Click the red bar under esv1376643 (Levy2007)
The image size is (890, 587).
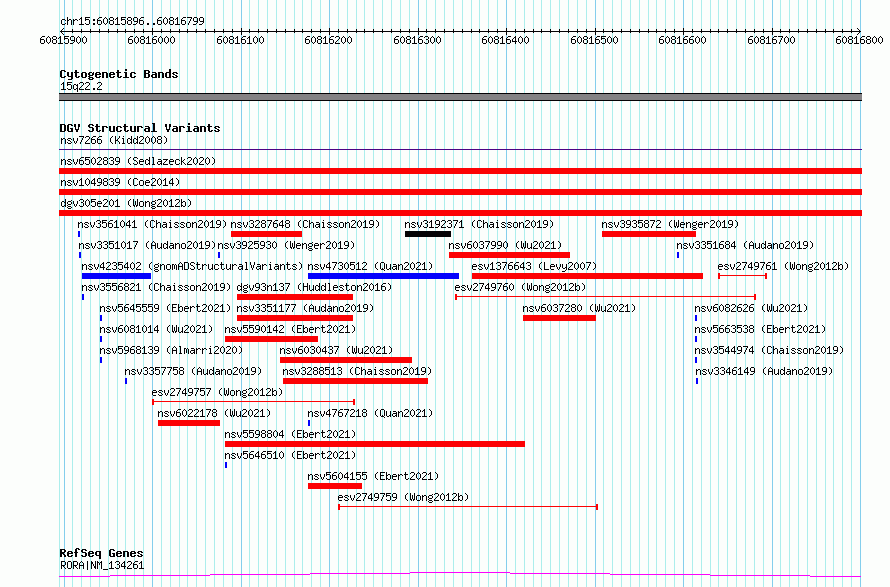[x=587, y=276]
